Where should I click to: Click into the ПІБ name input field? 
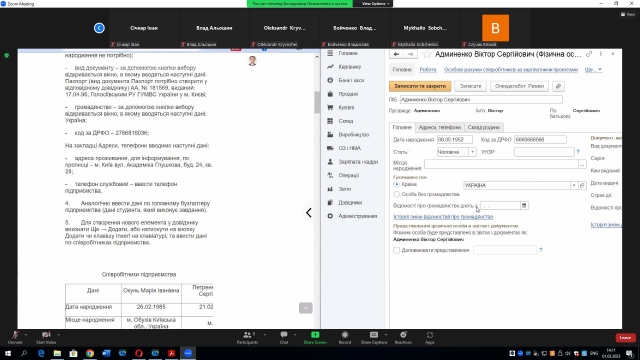481,100
